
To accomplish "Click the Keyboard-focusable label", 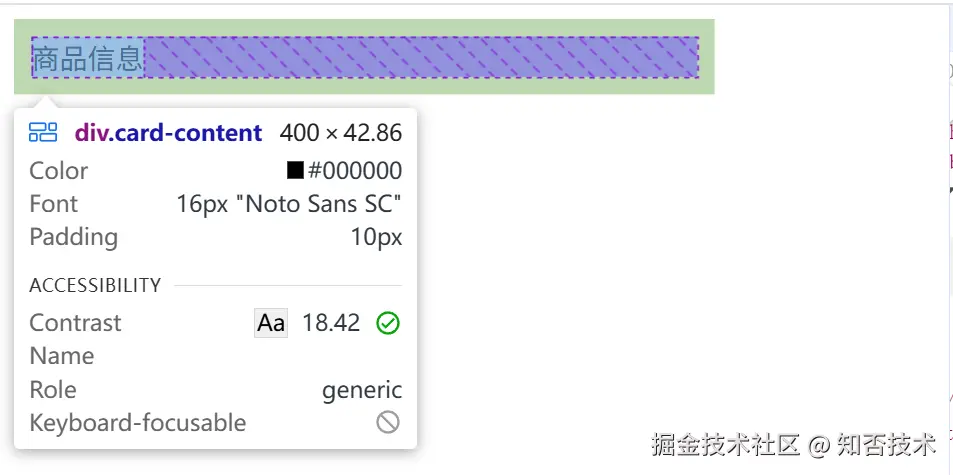I will [x=138, y=423].
